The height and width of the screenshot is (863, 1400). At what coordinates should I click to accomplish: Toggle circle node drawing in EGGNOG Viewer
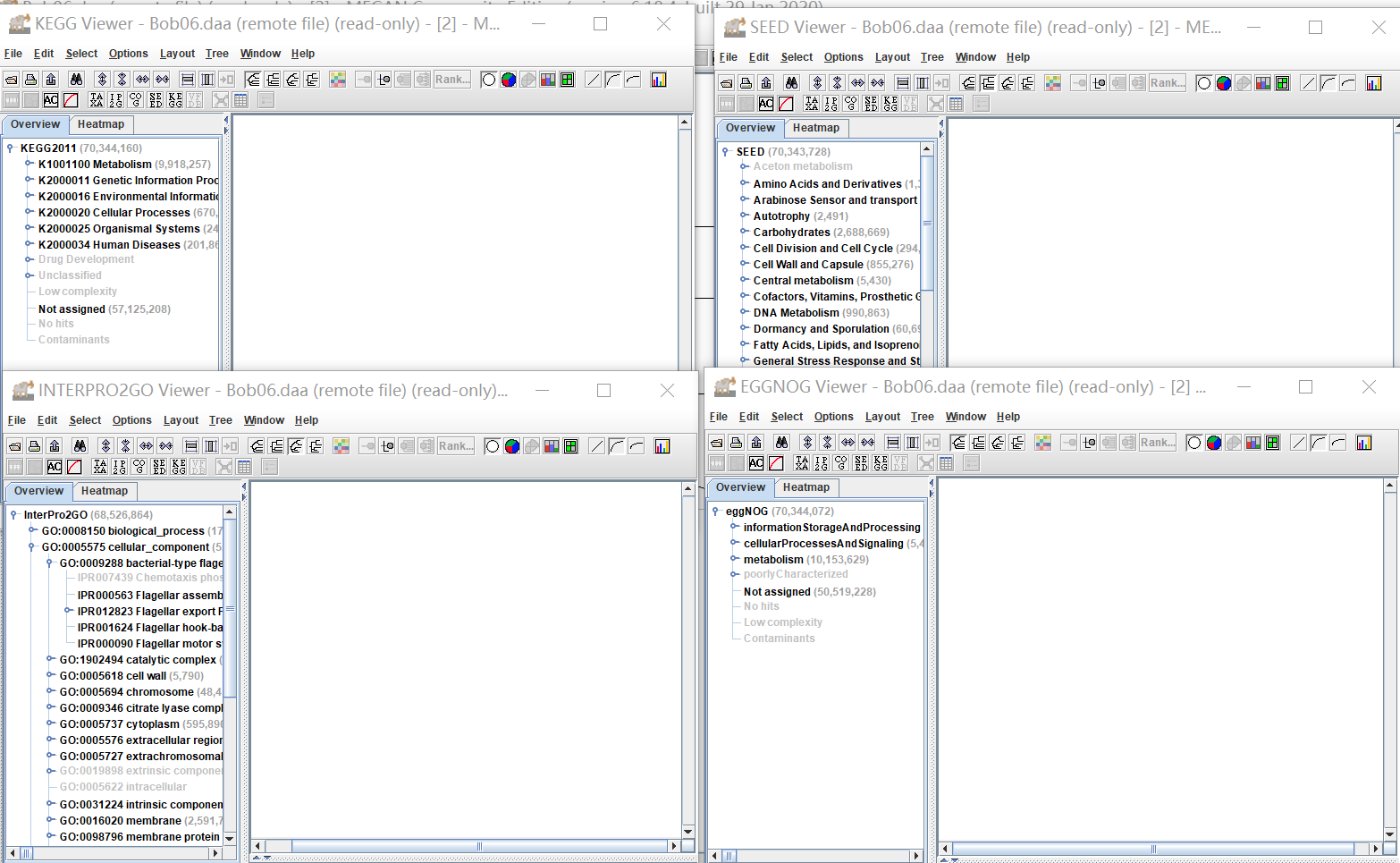pyautogui.click(x=1194, y=443)
